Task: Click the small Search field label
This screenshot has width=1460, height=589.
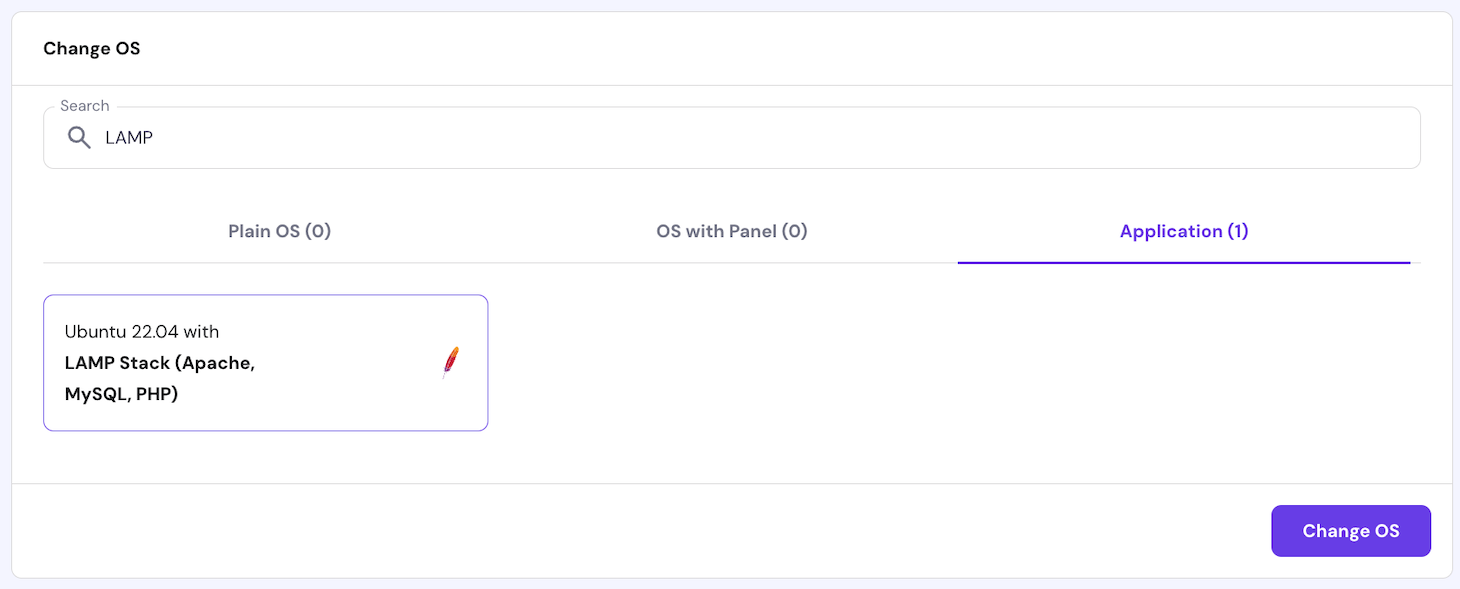Action: pyautogui.click(x=85, y=106)
